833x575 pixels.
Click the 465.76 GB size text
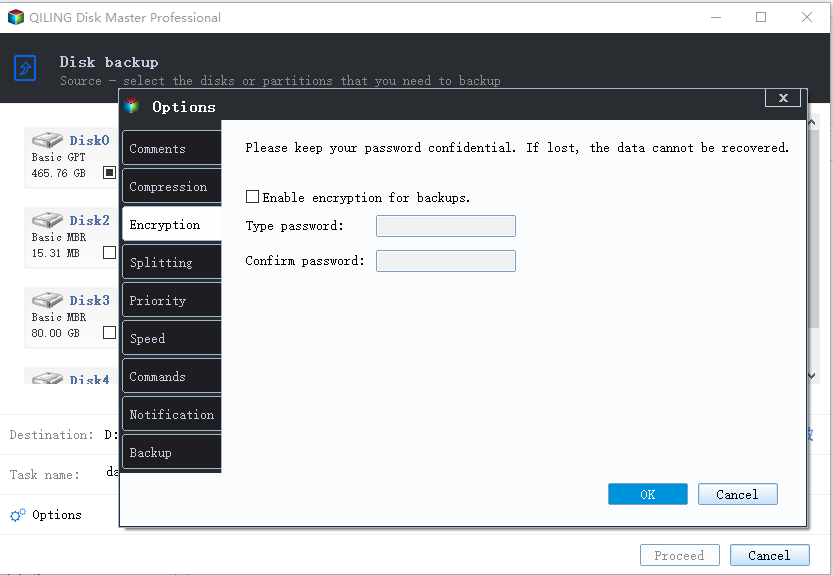[x=58, y=173]
